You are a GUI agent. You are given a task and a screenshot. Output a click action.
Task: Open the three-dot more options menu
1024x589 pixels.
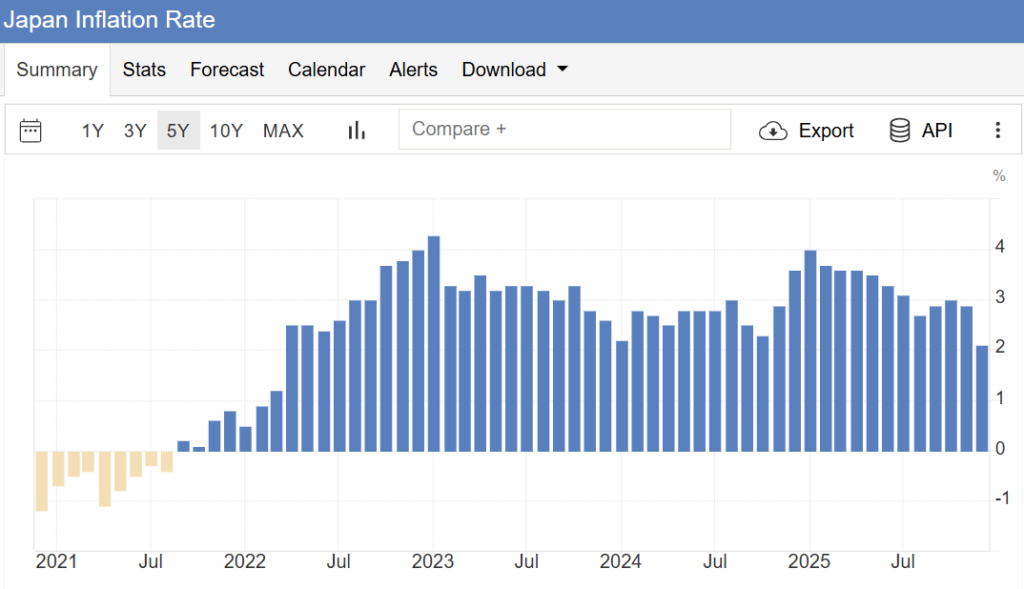coord(997,130)
